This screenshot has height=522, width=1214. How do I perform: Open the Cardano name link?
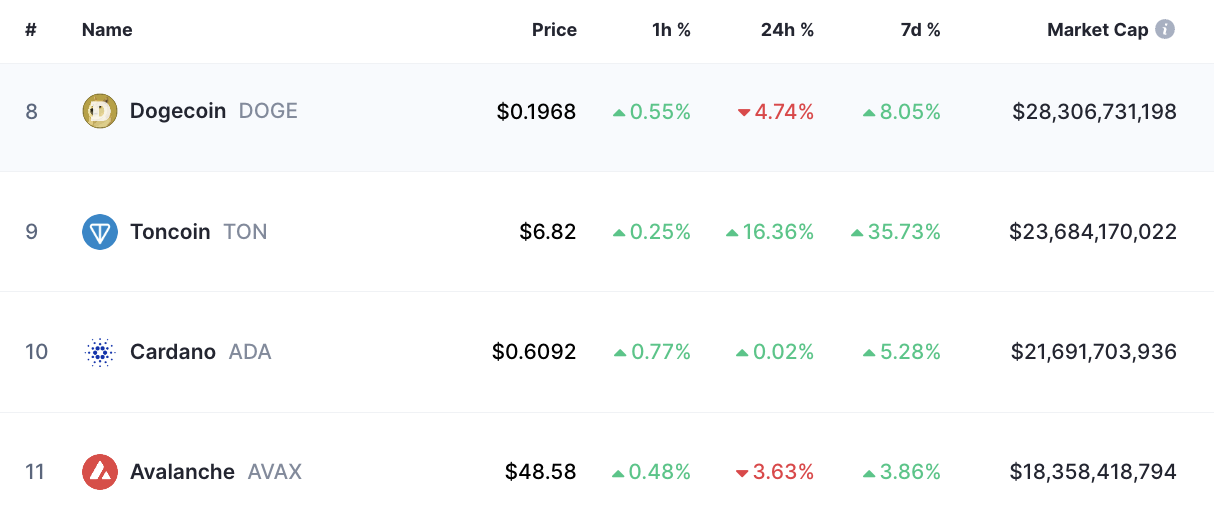173,352
